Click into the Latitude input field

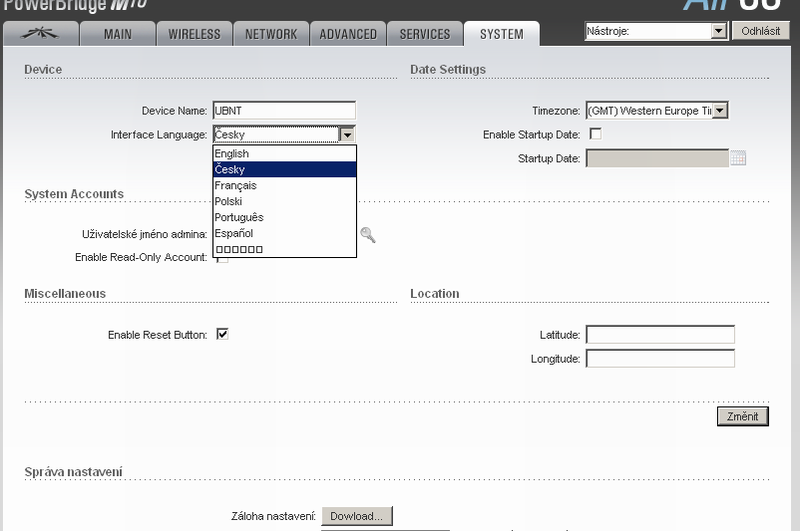pos(660,334)
